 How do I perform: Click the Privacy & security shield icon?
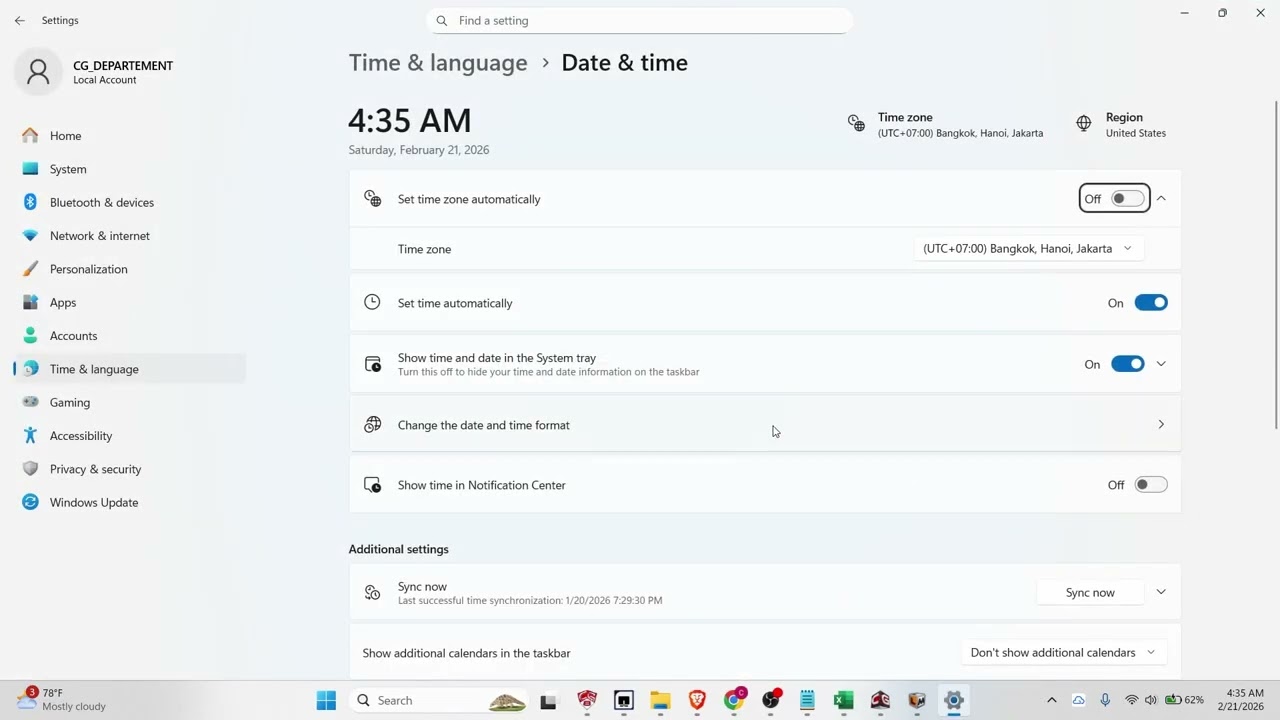[x=30, y=469]
